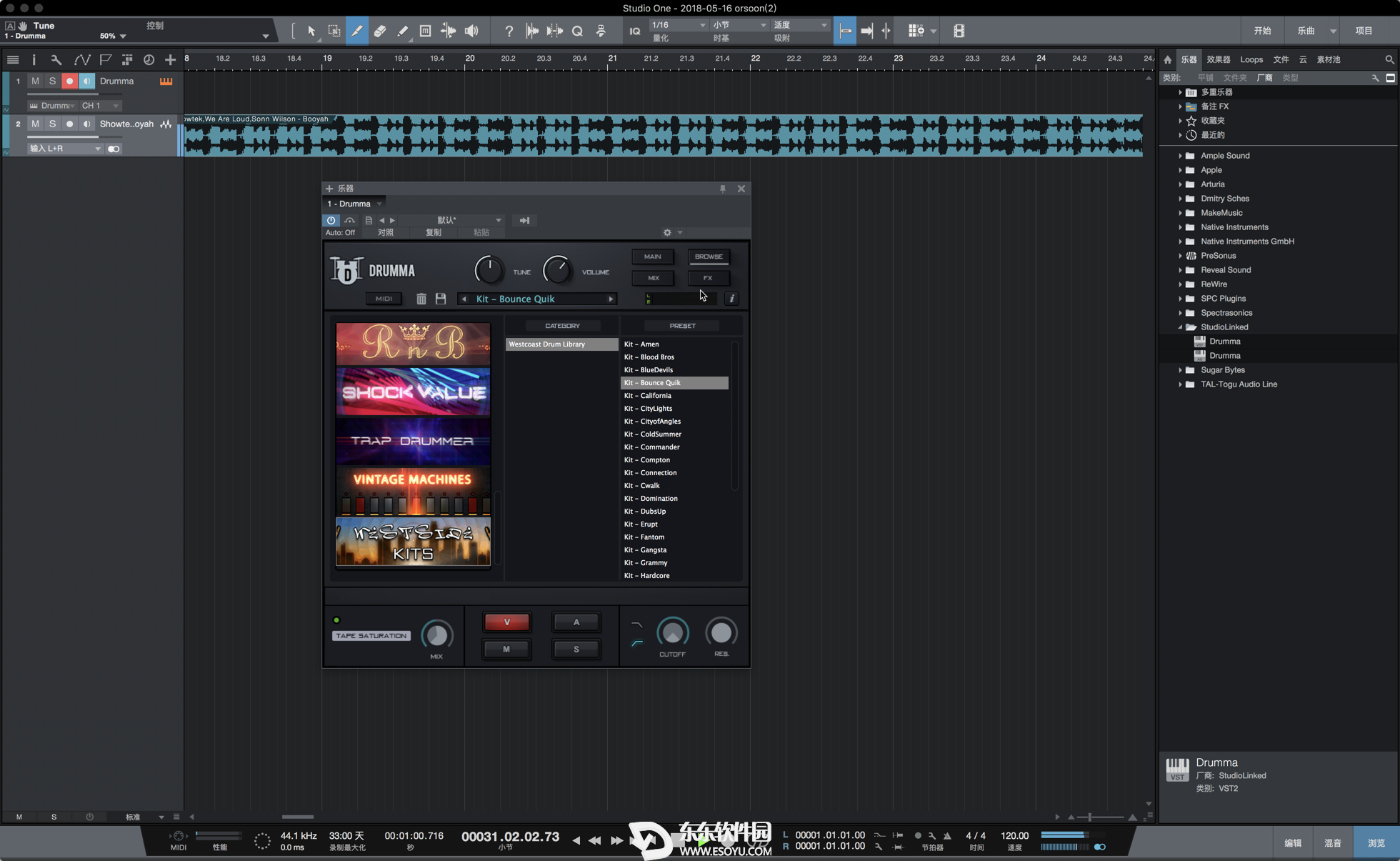
Task: Select next Drumma kit arrow
Action: coord(611,299)
